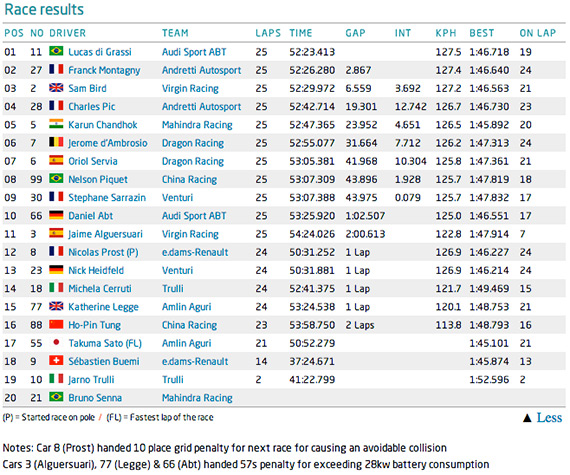Click the UK flag next to Sam Bird
Image resolution: width=570 pixels, height=475 pixels.
point(56,87)
